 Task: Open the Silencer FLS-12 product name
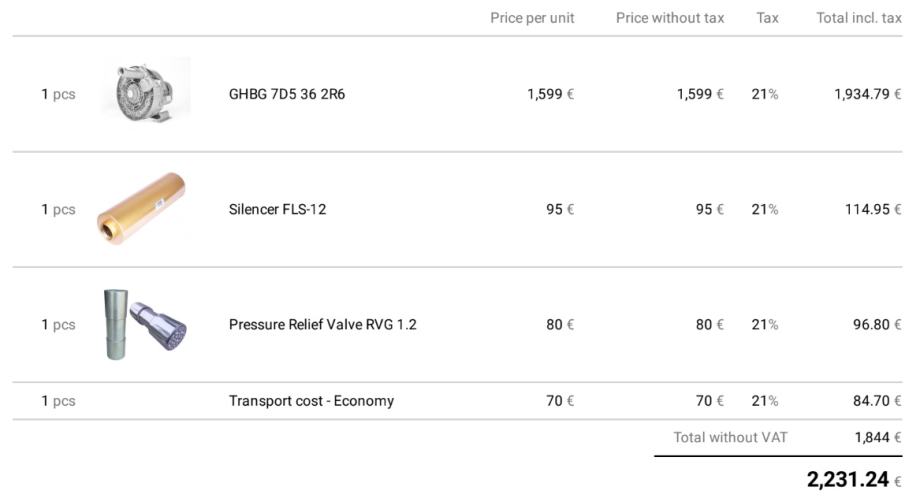coord(277,209)
